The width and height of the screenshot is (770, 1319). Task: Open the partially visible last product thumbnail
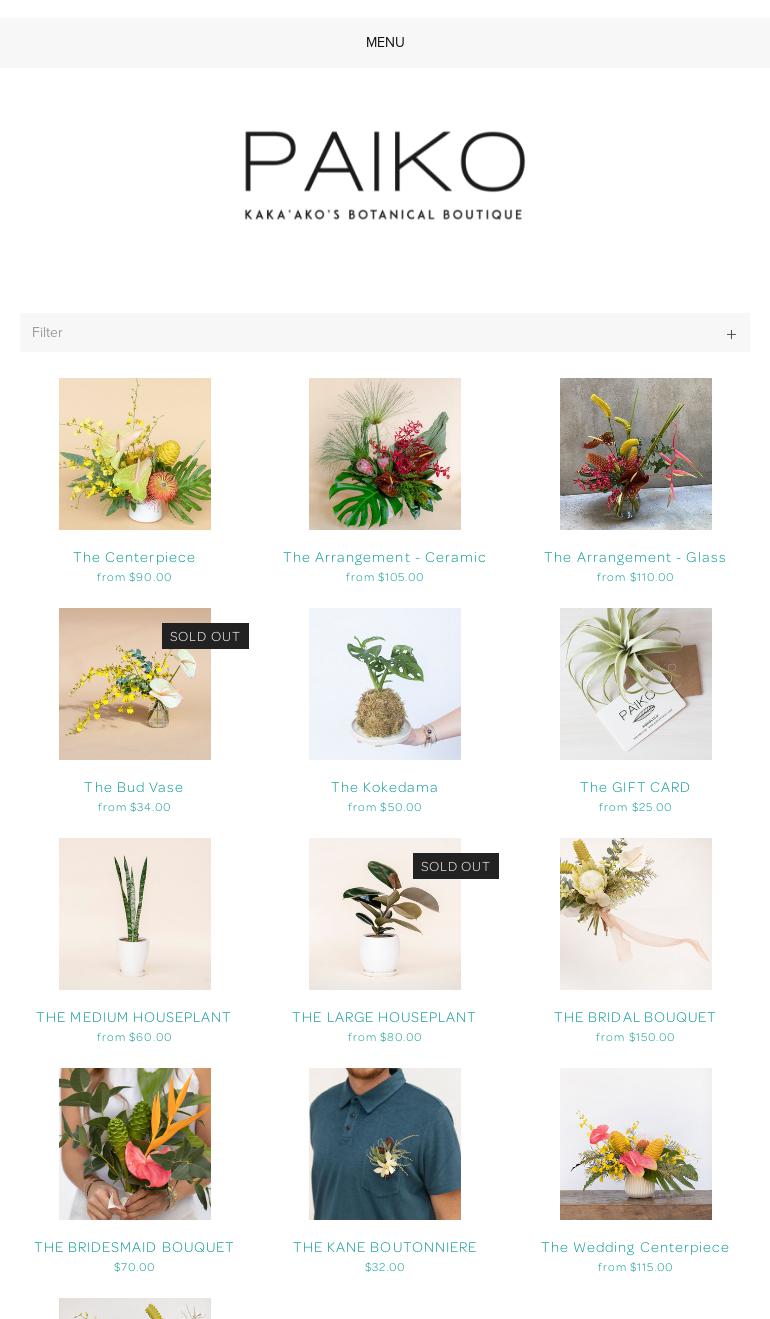coord(135,1308)
